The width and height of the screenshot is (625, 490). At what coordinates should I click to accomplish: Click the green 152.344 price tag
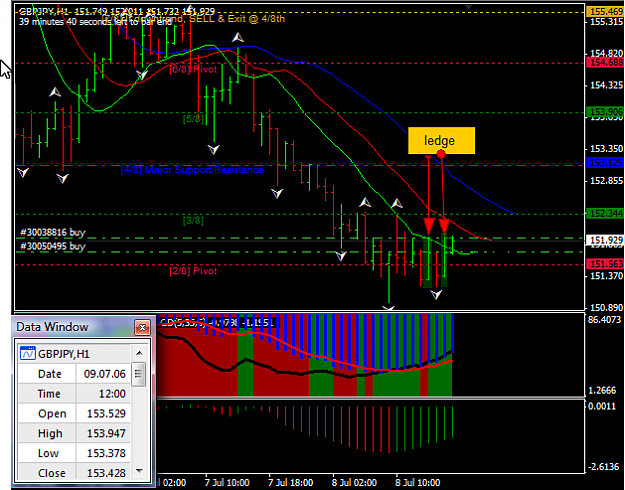coord(606,214)
